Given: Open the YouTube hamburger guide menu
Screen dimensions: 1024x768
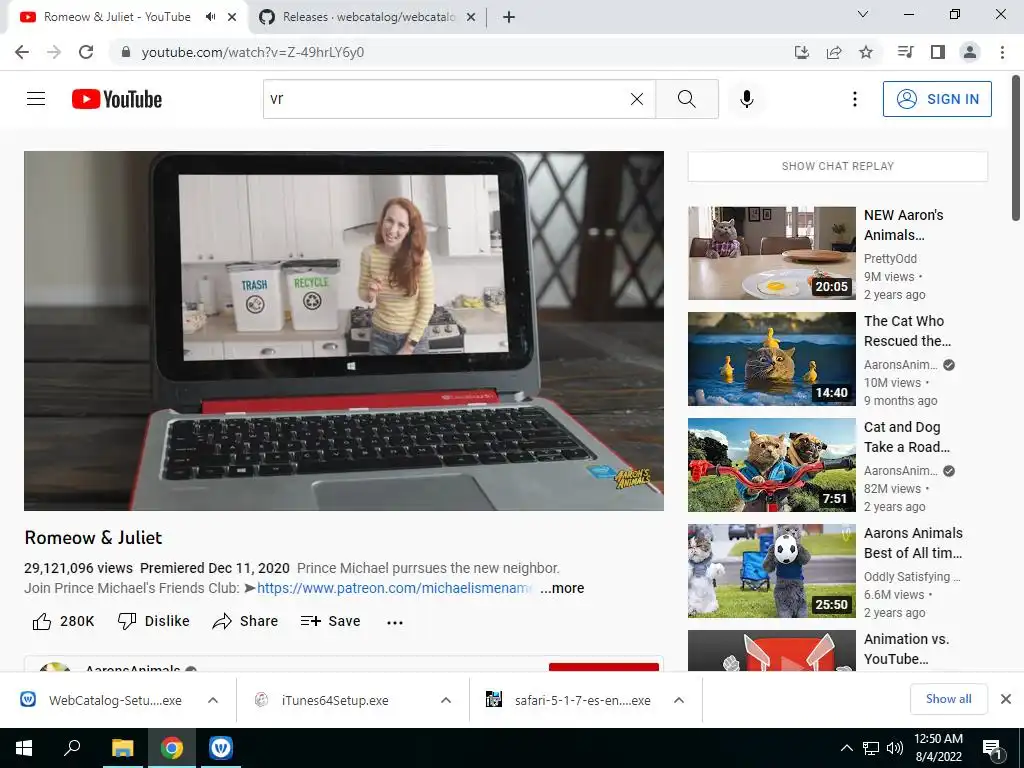Looking at the screenshot, I should (36, 99).
